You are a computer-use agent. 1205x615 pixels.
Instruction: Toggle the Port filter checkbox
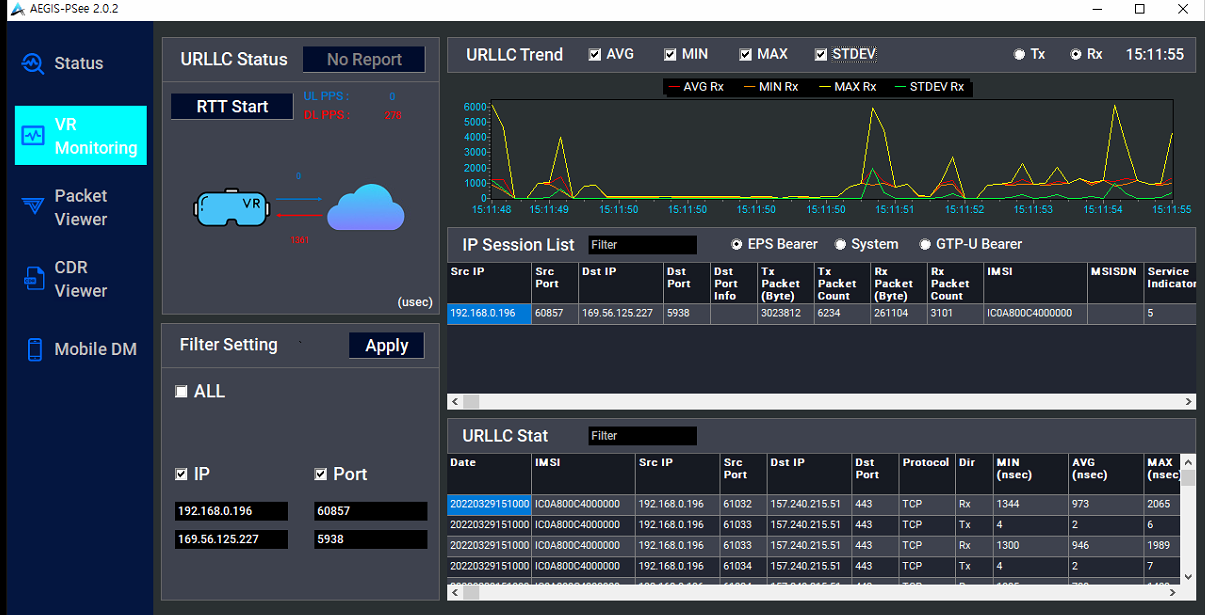(321, 474)
